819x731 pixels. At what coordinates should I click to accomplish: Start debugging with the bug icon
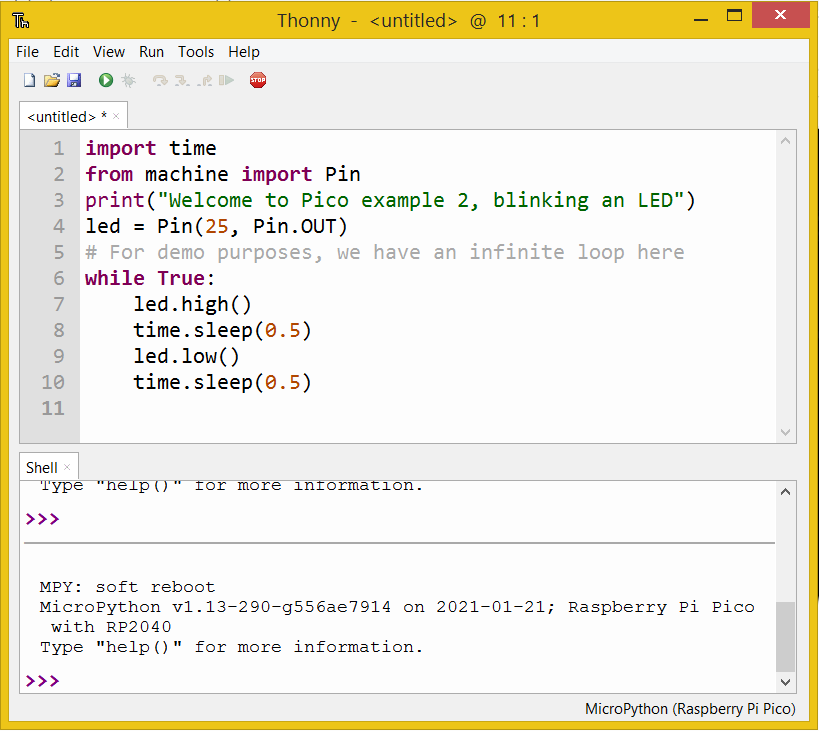click(128, 80)
